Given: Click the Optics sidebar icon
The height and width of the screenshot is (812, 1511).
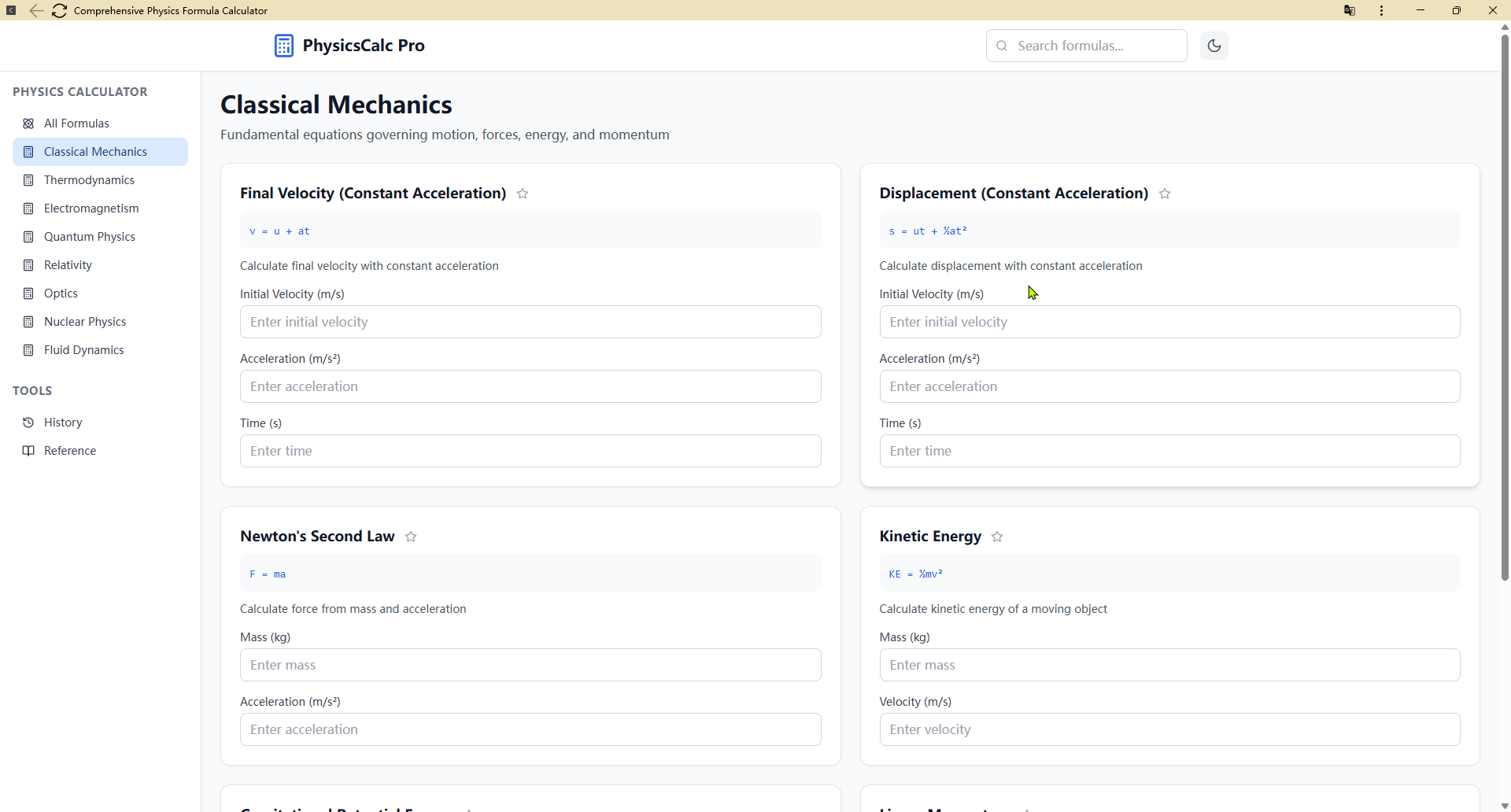Looking at the screenshot, I should click(28, 293).
